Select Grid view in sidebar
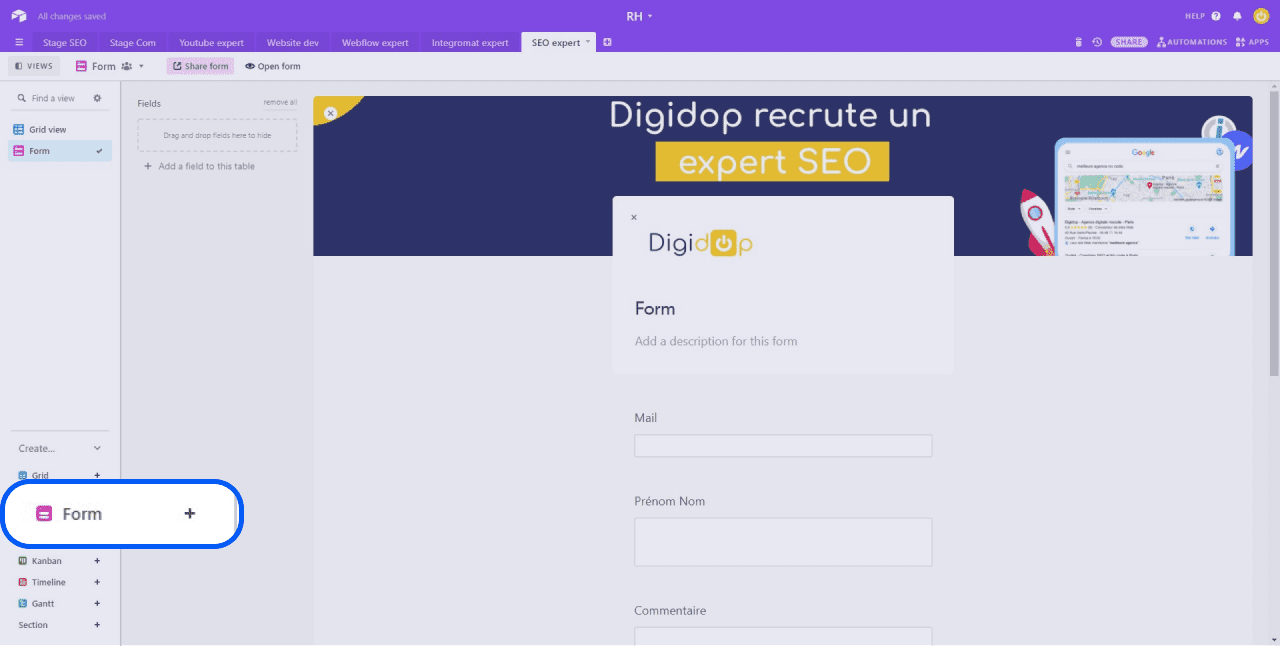The image size is (1280, 646). click(60, 130)
